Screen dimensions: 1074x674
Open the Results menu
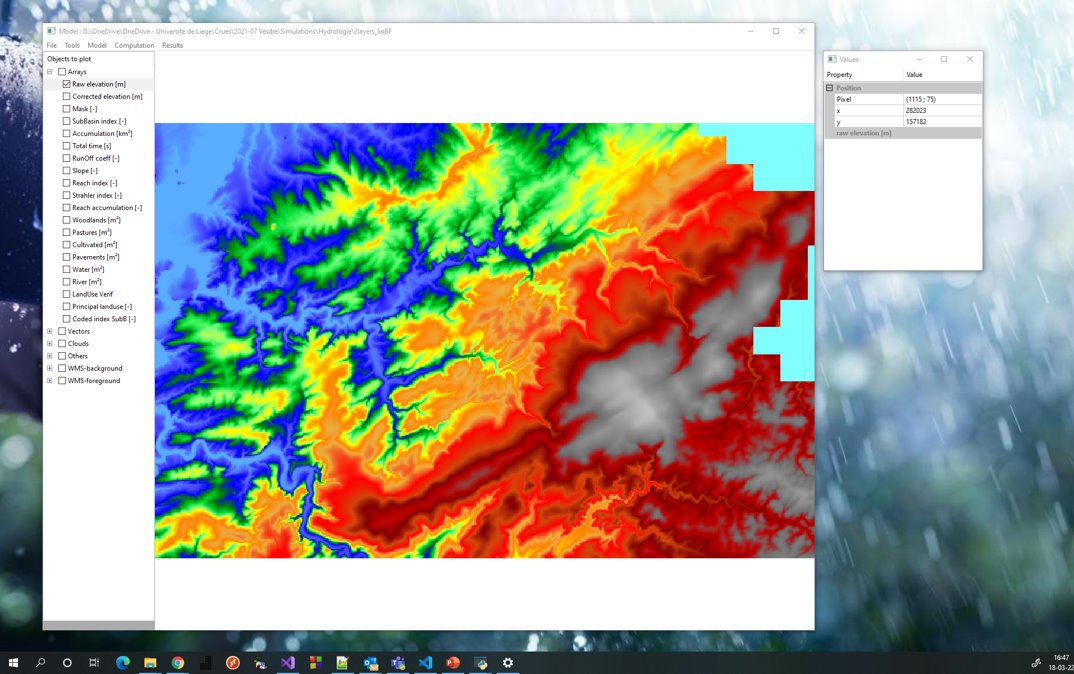(172, 45)
